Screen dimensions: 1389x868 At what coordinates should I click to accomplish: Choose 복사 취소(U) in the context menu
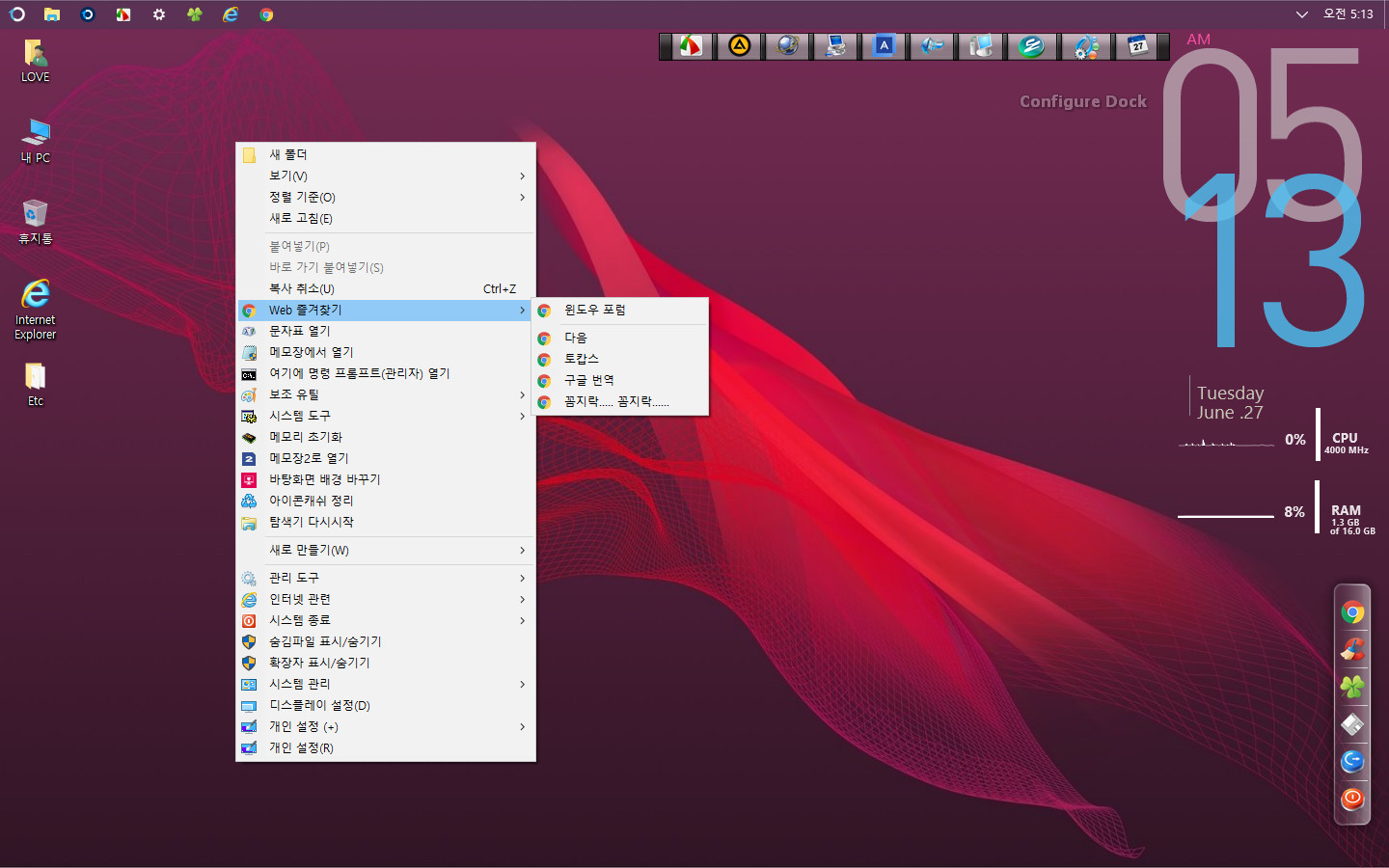pyautogui.click(x=386, y=288)
